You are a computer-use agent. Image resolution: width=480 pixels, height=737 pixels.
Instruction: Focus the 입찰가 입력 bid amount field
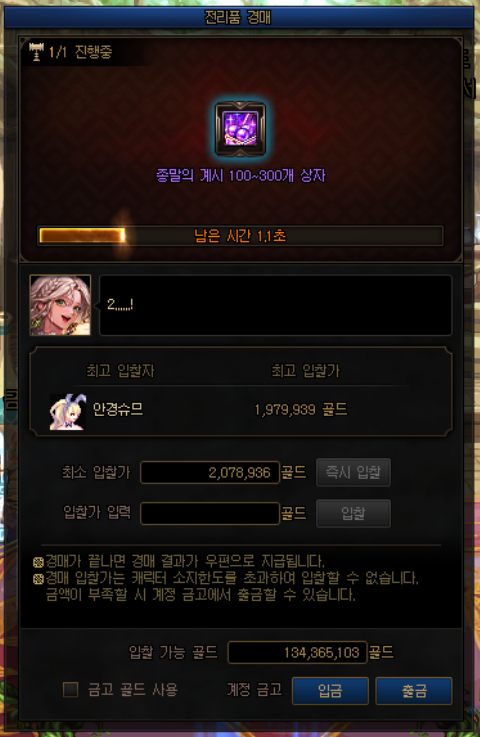210,513
